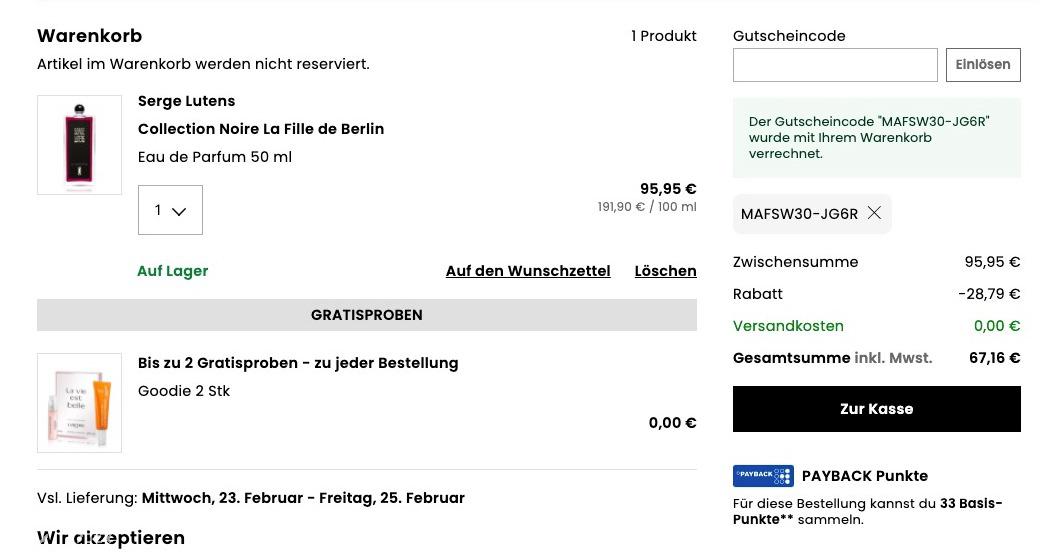Click the Auf Lager stock status
This screenshot has height=557, width=1043.
173,271
